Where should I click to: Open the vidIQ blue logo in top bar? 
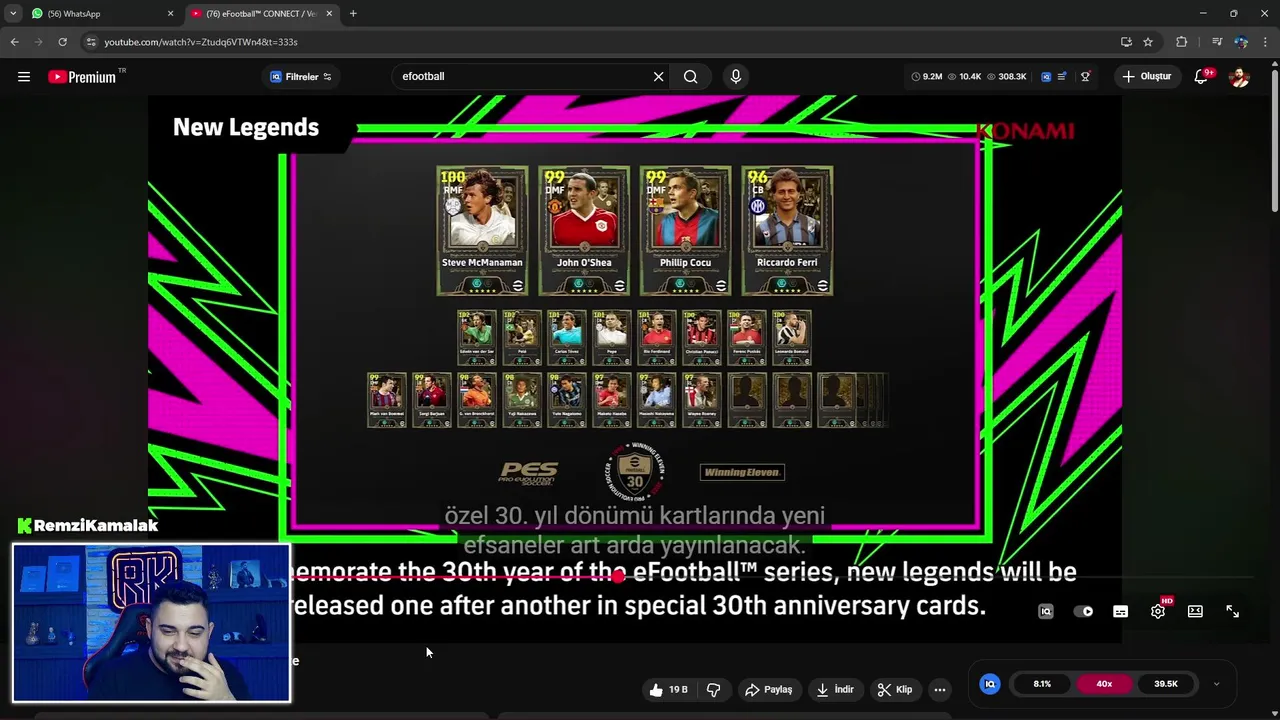tap(1046, 77)
